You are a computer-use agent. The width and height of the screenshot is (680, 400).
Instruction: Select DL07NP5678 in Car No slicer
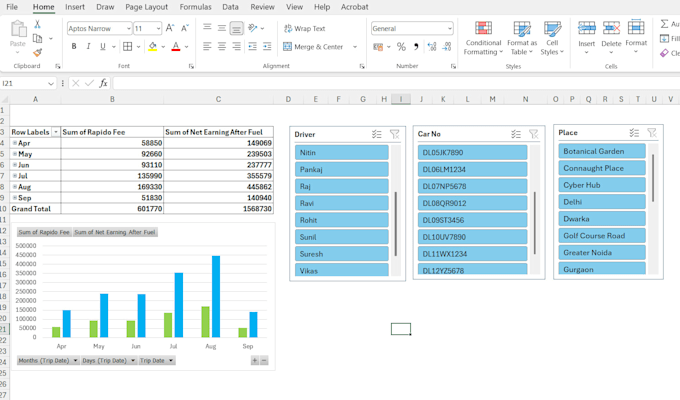(x=473, y=186)
